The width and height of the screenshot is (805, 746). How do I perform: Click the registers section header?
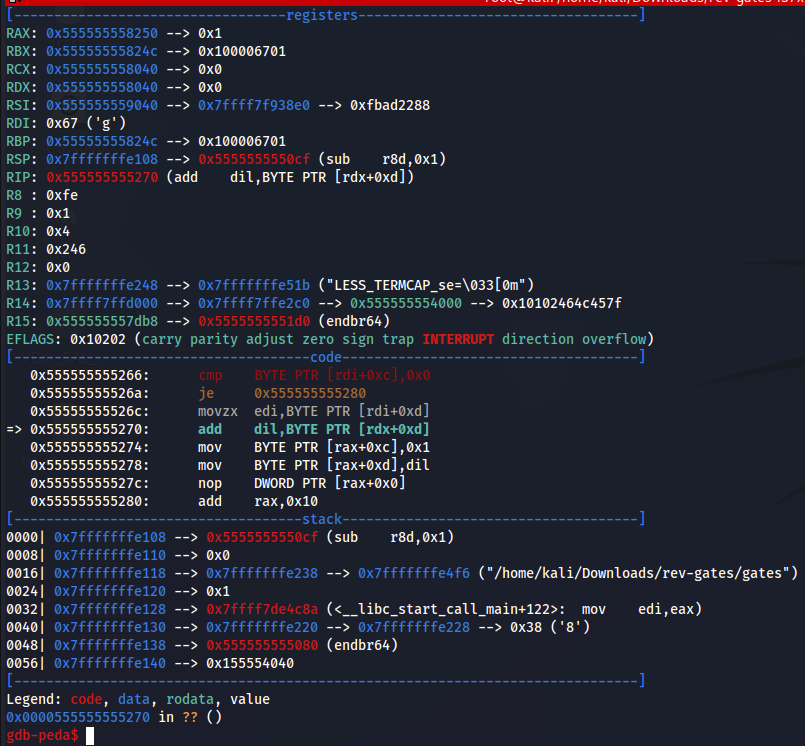321,15
